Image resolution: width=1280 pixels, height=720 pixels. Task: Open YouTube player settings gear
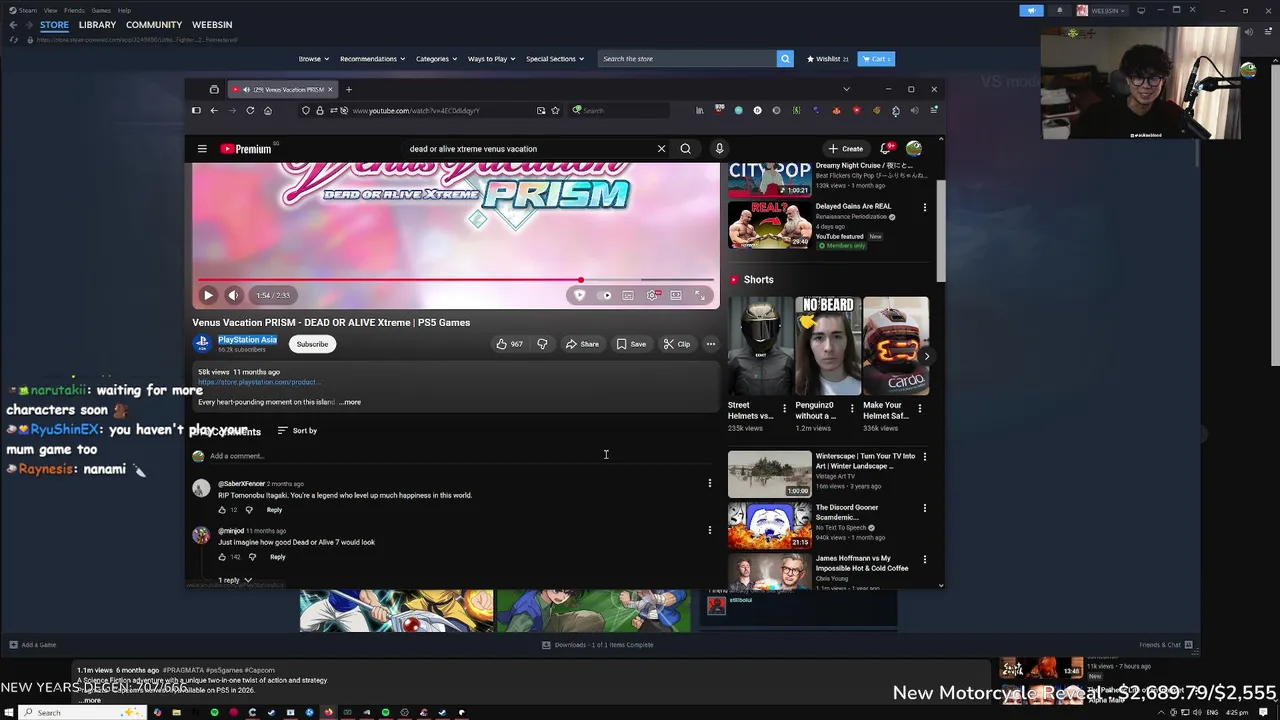652,295
